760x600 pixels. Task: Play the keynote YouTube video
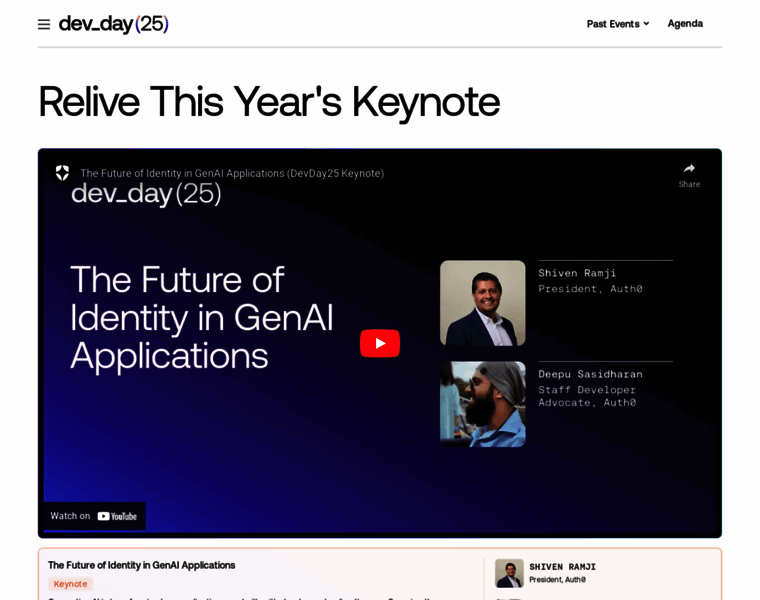[x=380, y=343]
